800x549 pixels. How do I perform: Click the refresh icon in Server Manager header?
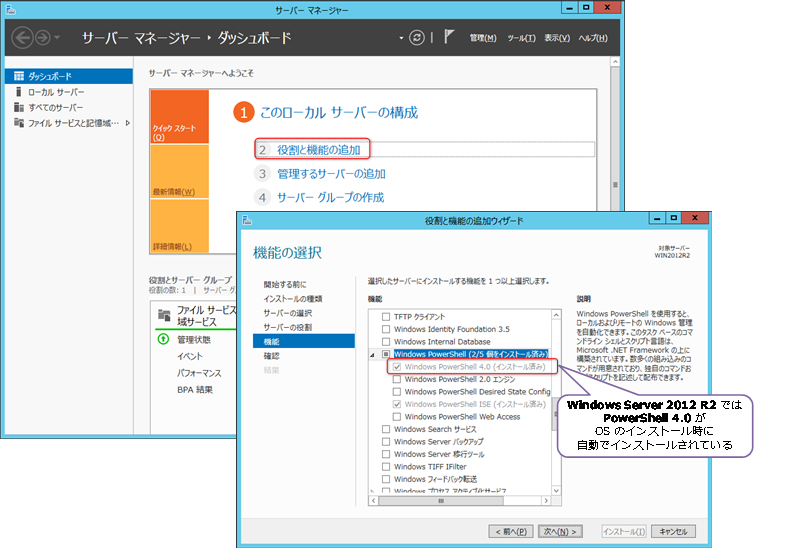(417, 38)
